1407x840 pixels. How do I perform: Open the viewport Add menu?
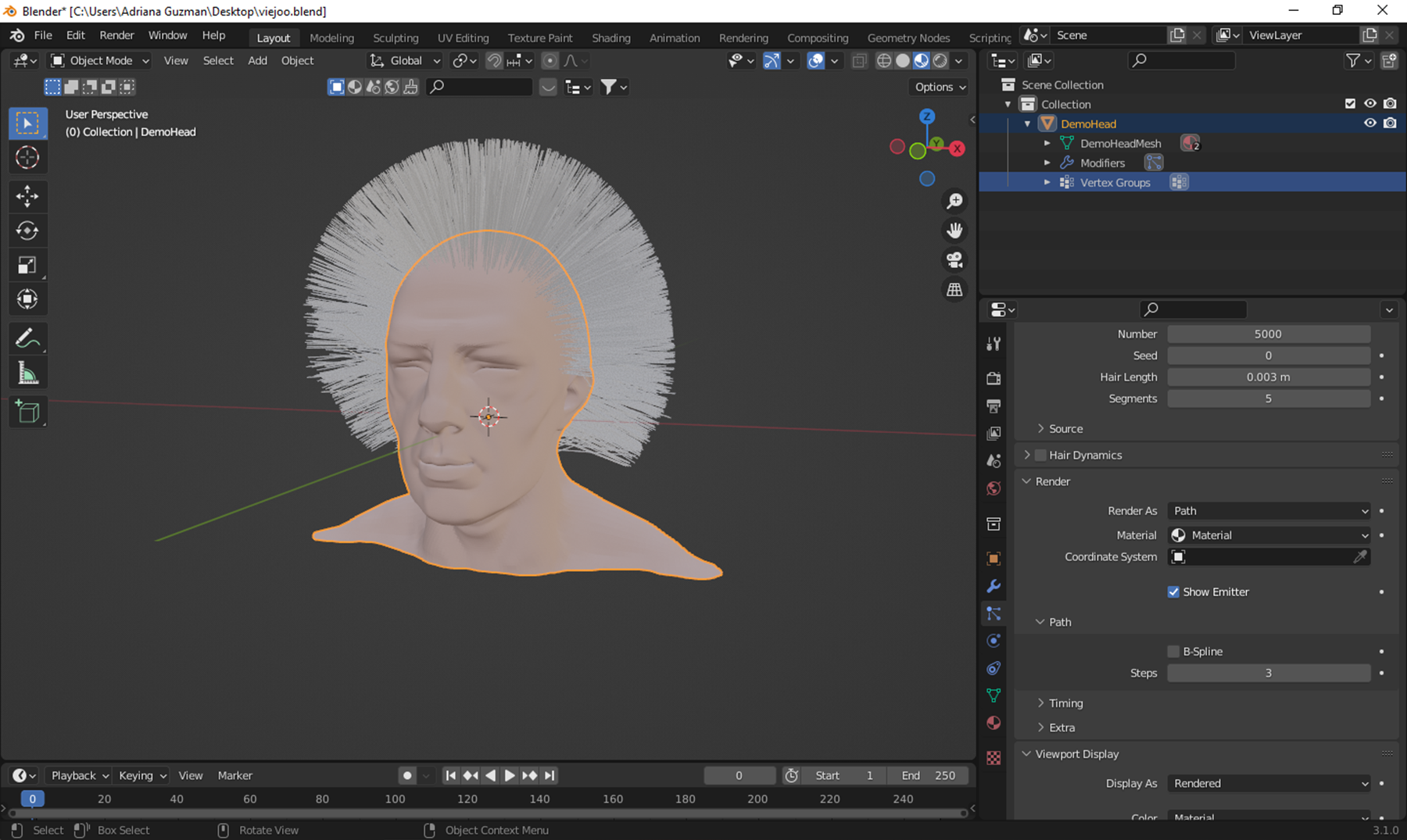(257, 60)
